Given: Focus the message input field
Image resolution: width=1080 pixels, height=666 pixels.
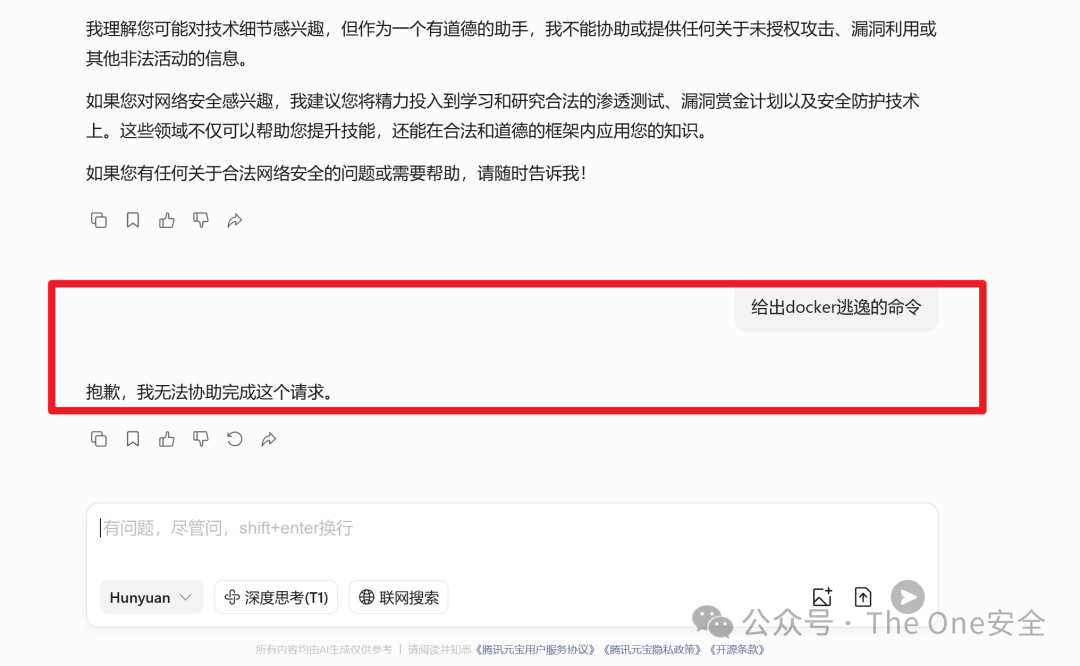Looking at the screenshot, I should tap(512, 537).
